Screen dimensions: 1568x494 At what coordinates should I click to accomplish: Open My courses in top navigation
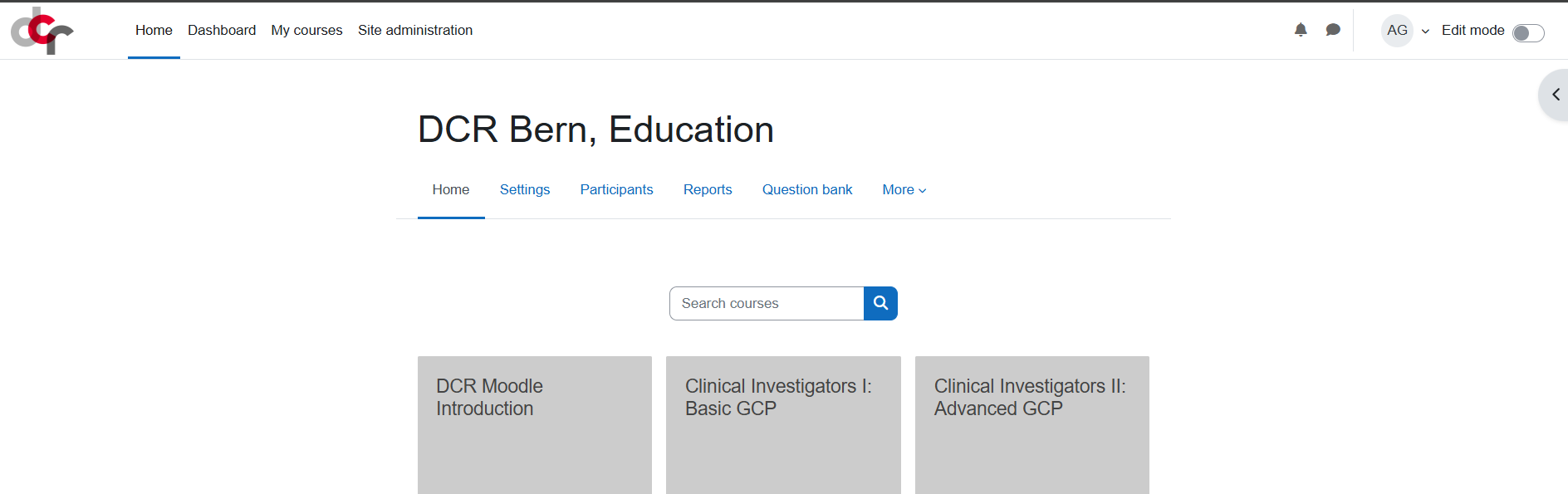click(x=306, y=30)
